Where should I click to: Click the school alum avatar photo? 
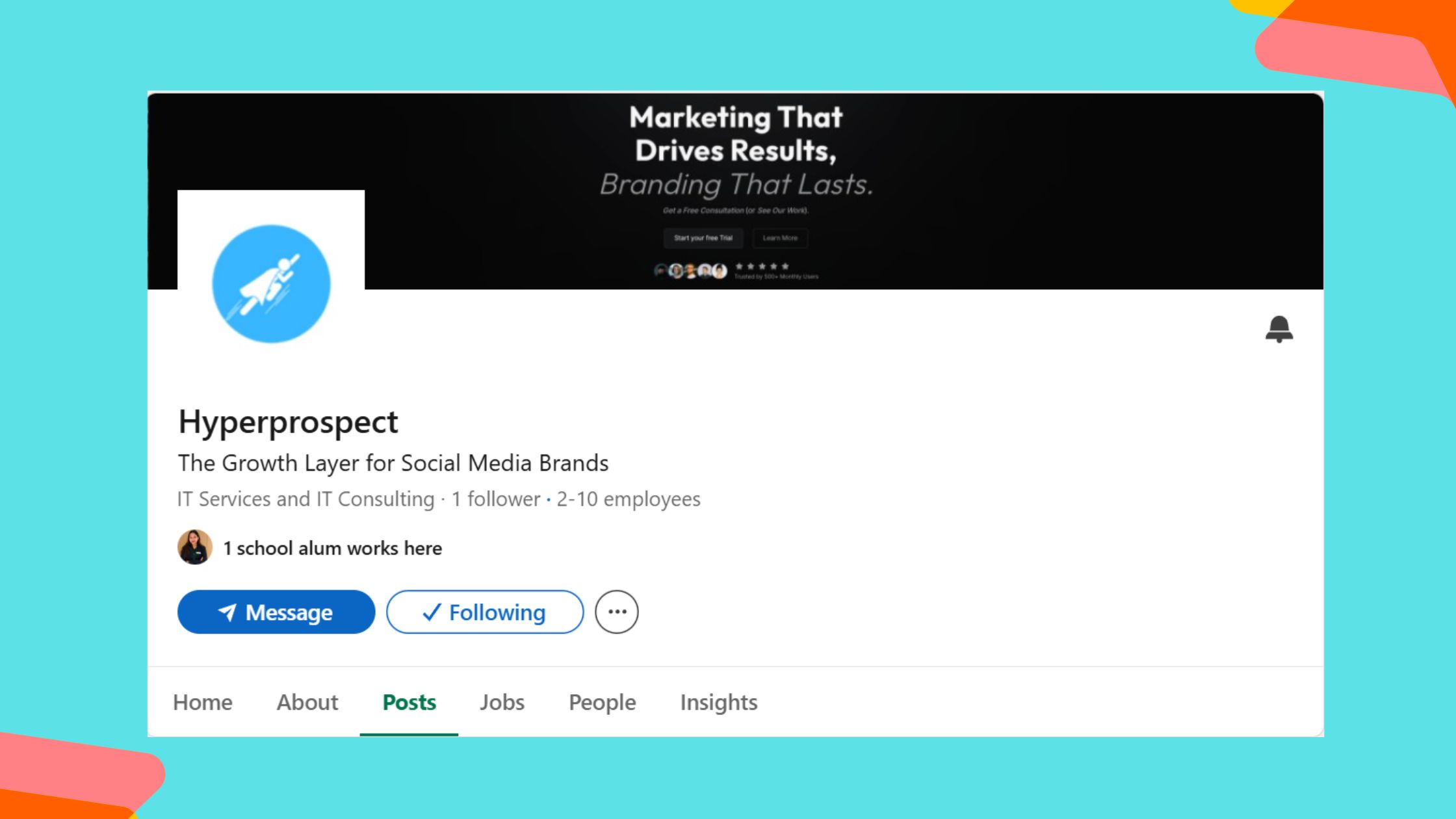click(194, 547)
